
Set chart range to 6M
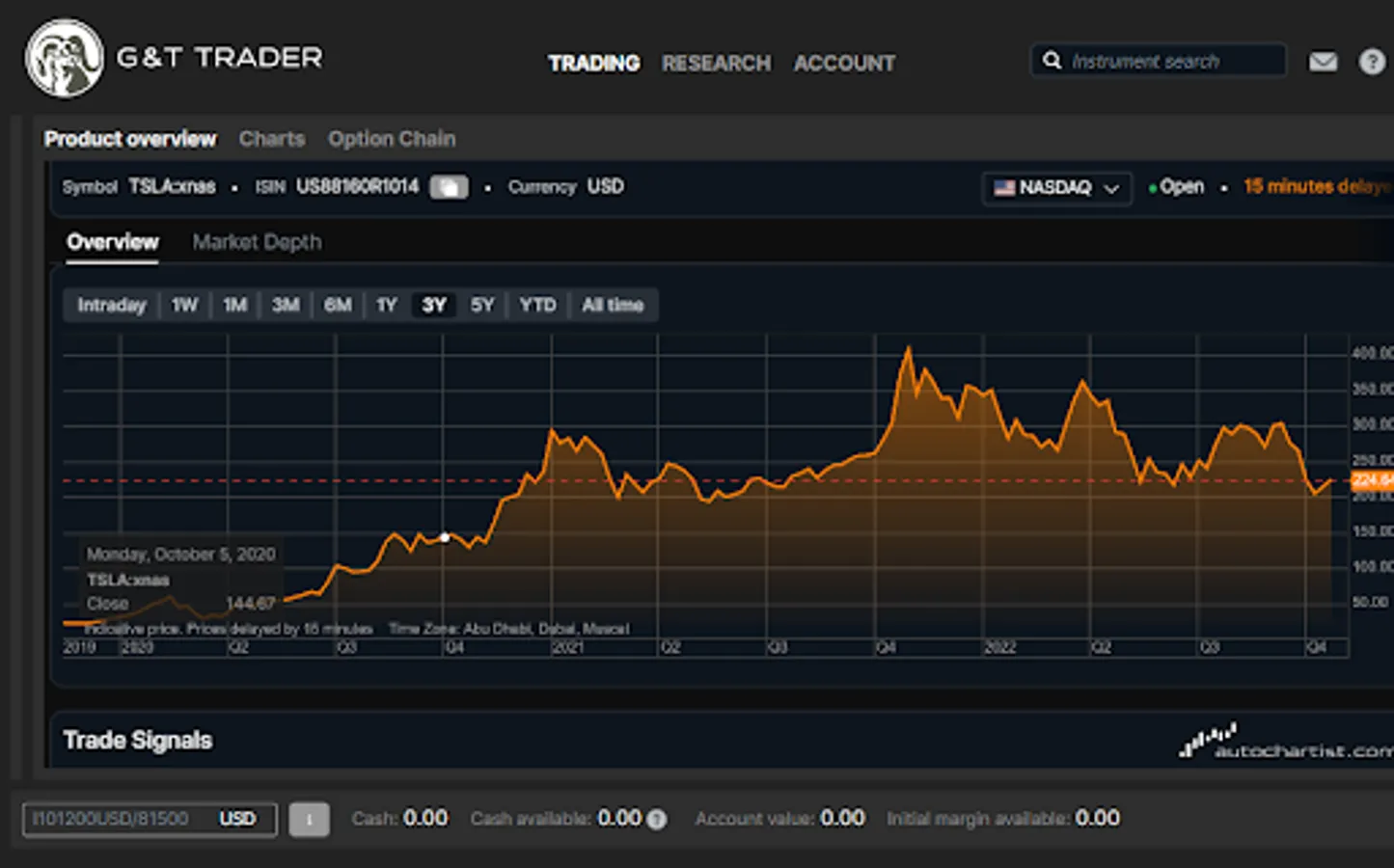pyautogui.click(x=338, y=305)
